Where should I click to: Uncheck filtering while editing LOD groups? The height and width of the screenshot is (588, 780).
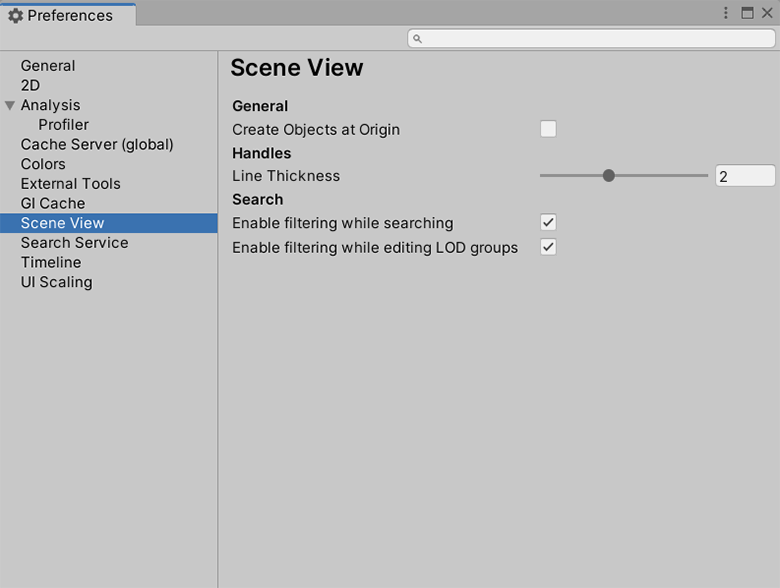(x=548, y=247)
